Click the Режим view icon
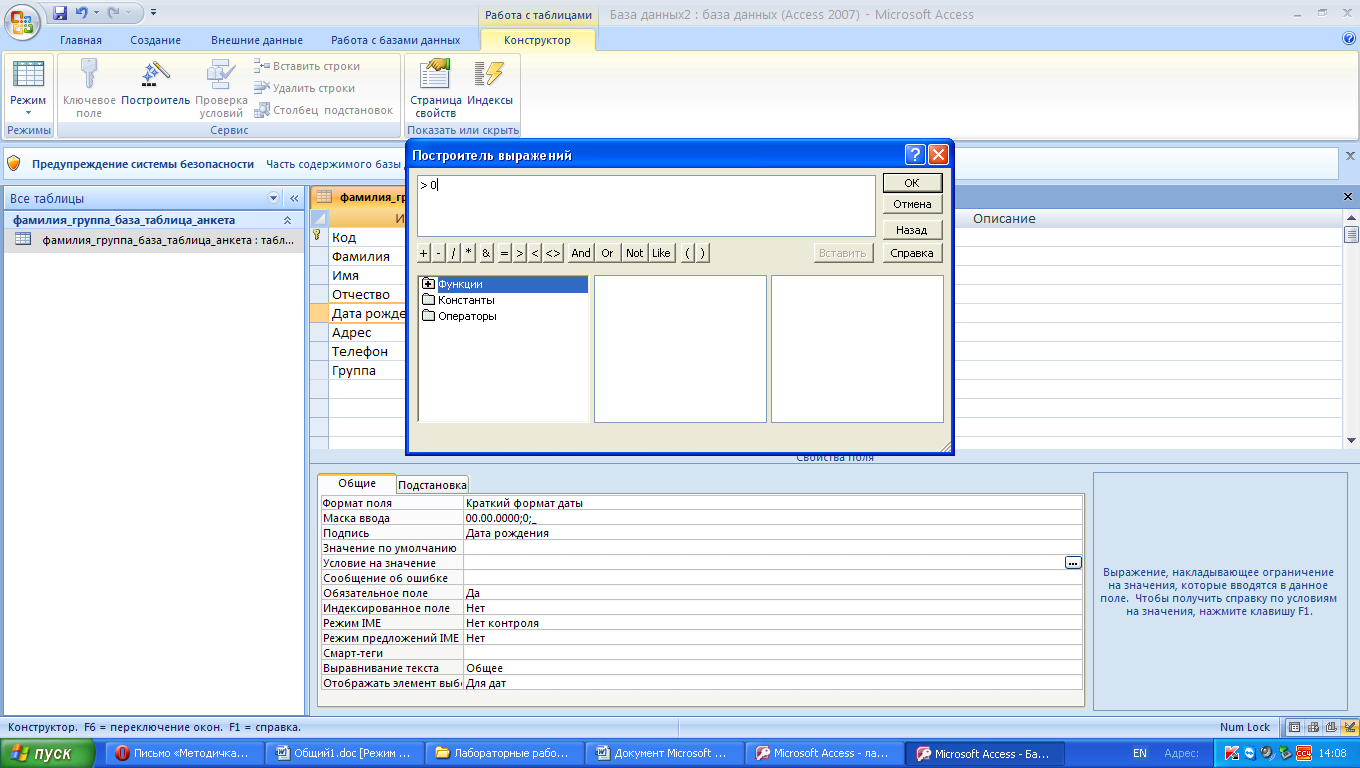Image resolution: width=1360 pixels, height=768 pixels. tap(28, 76)
